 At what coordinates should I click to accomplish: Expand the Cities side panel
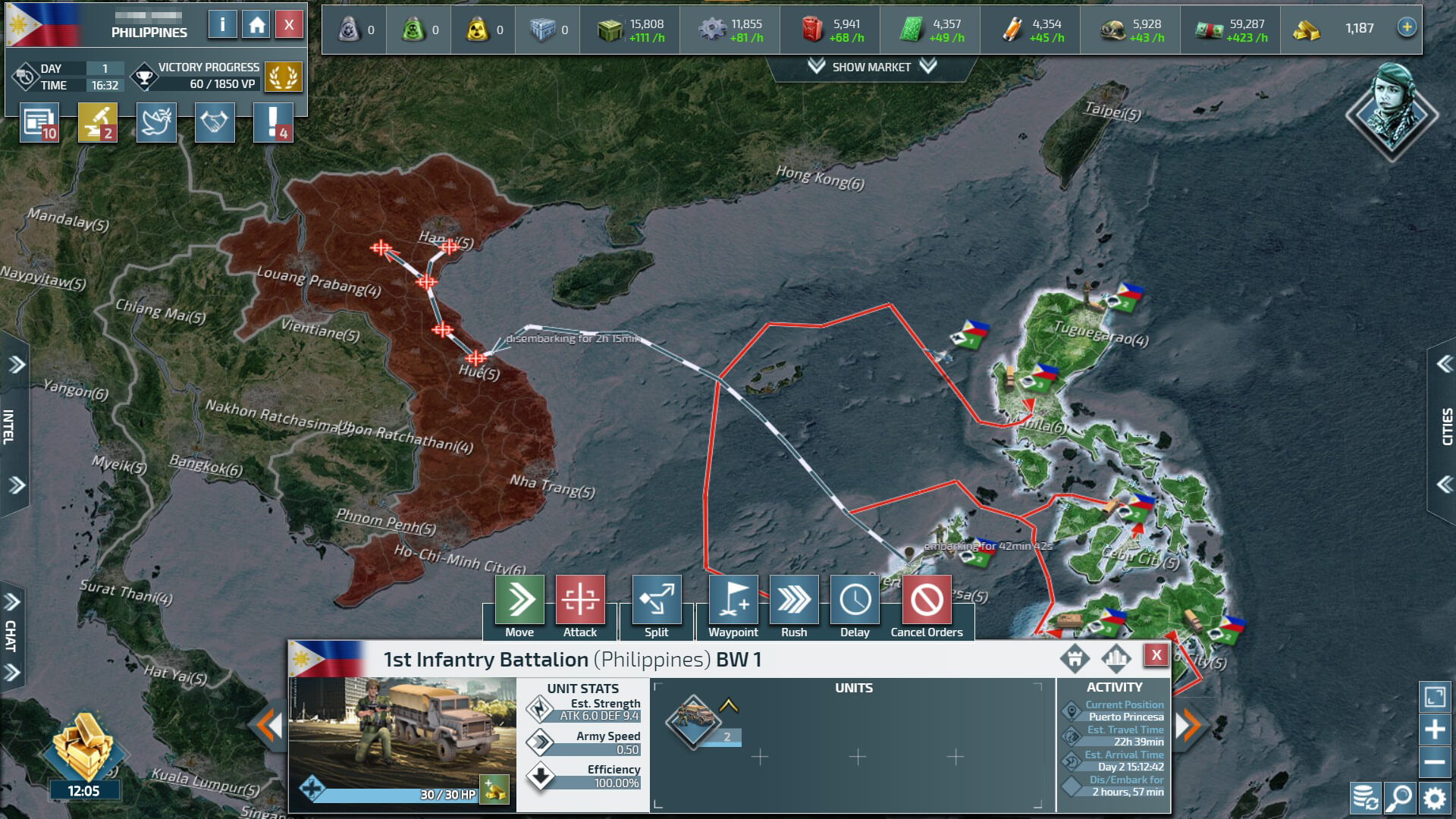click(1445, 426)
